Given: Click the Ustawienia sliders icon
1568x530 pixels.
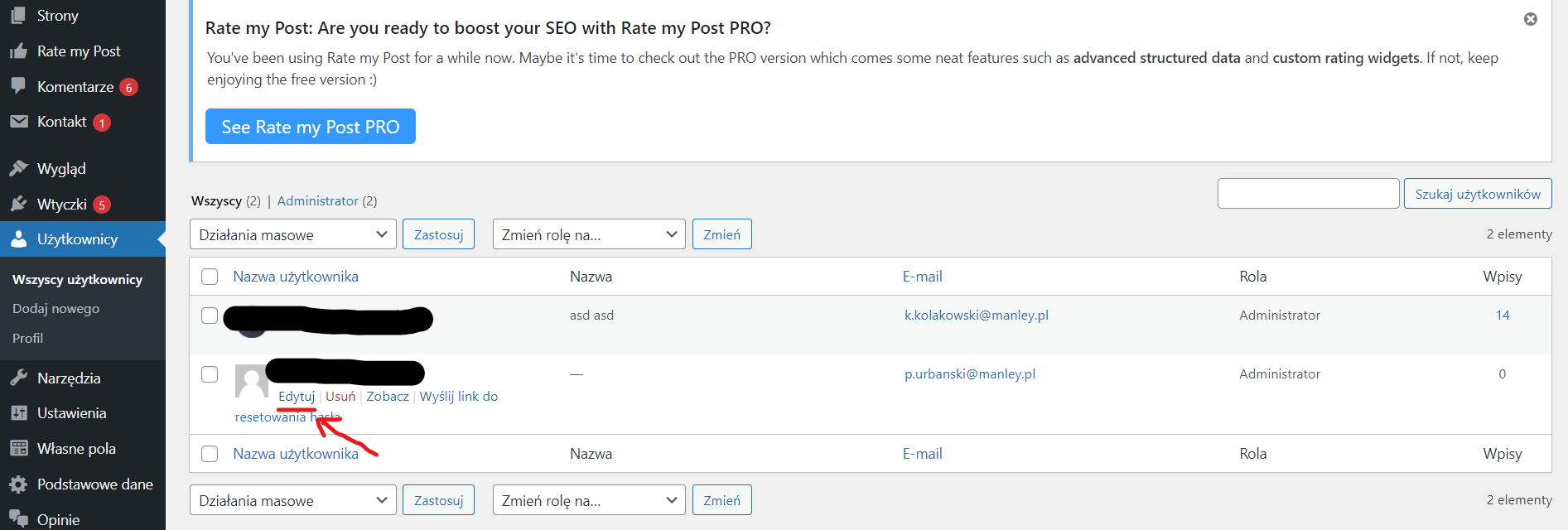Looking at the screenshot, I should [x=18, y=413].
